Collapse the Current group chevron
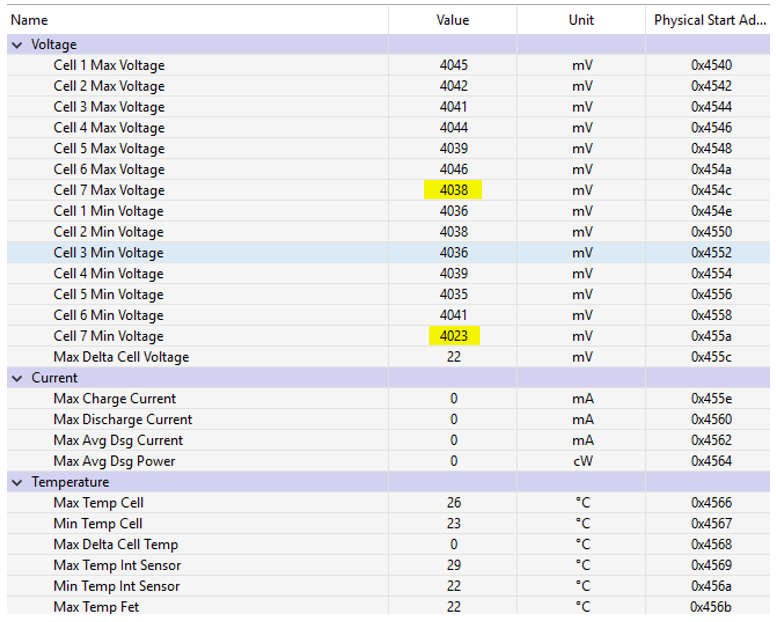 click(x=17, y=379)
